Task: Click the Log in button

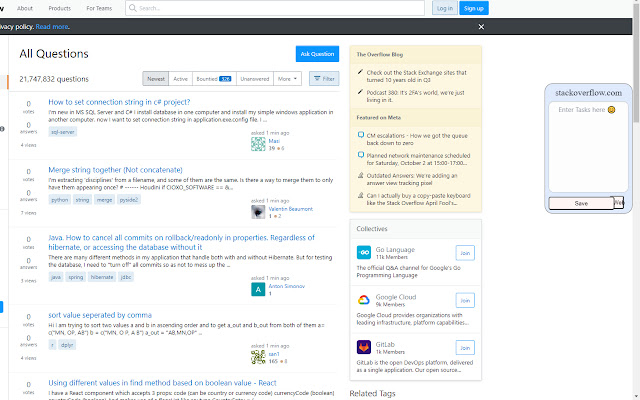Action: click(445, 8)
